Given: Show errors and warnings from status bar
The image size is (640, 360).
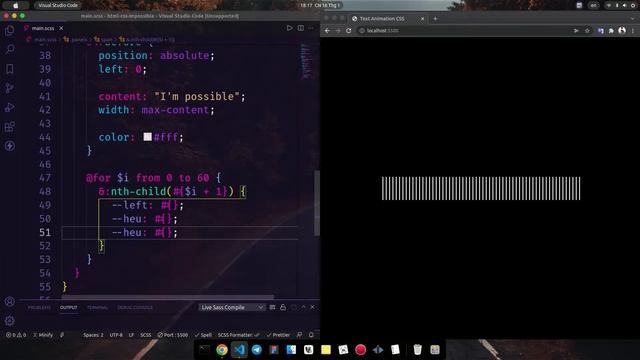Looking at the screenshot, I should coord(16,335).
